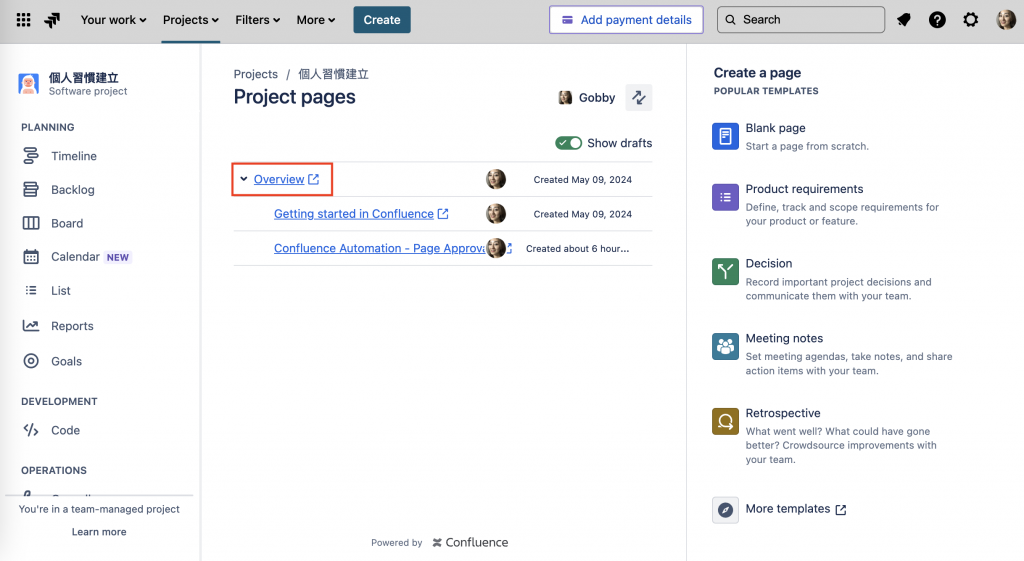Click the project avatar for 個人習慣建立
Viewport: 1024px width, 561px height.
[28, 84]
